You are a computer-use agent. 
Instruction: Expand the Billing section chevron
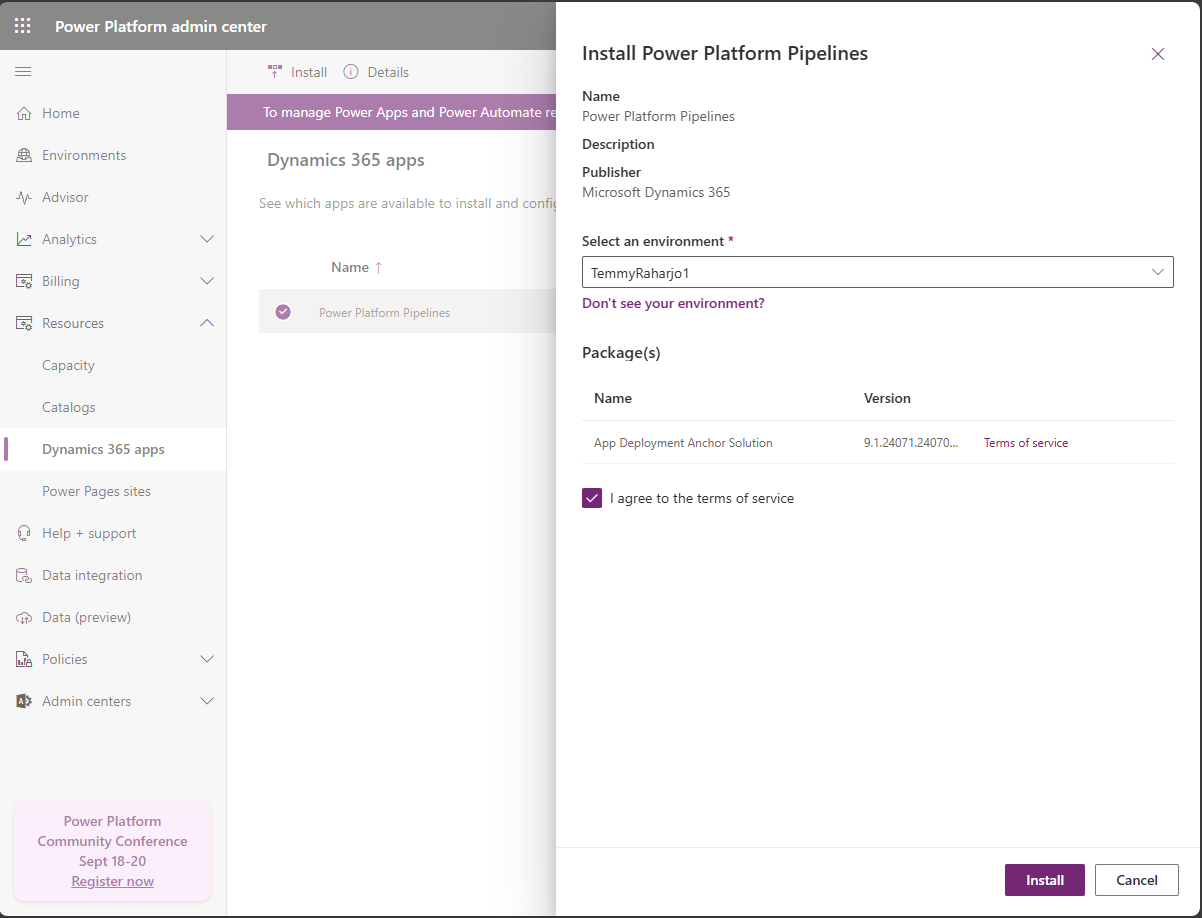pos(207,281)
